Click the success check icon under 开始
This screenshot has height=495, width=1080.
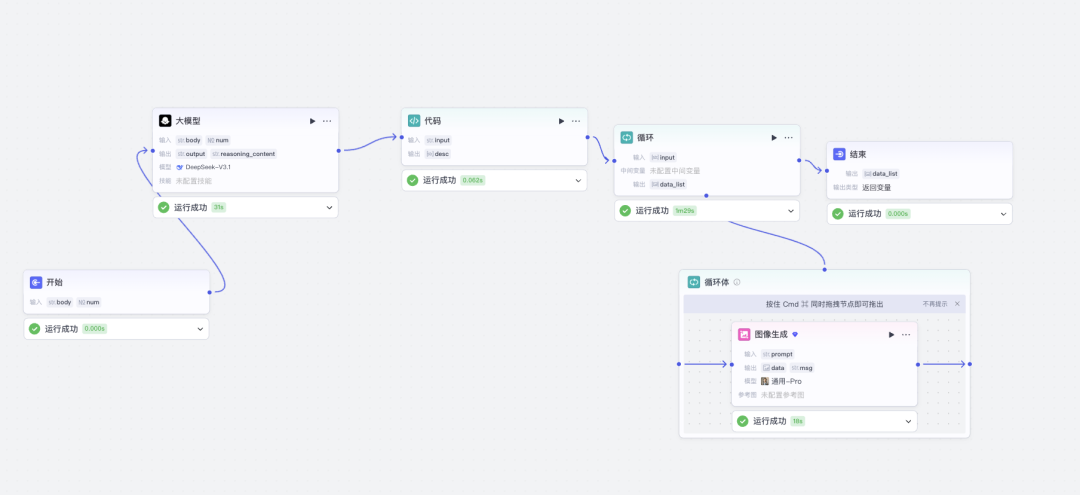[34, 329]
